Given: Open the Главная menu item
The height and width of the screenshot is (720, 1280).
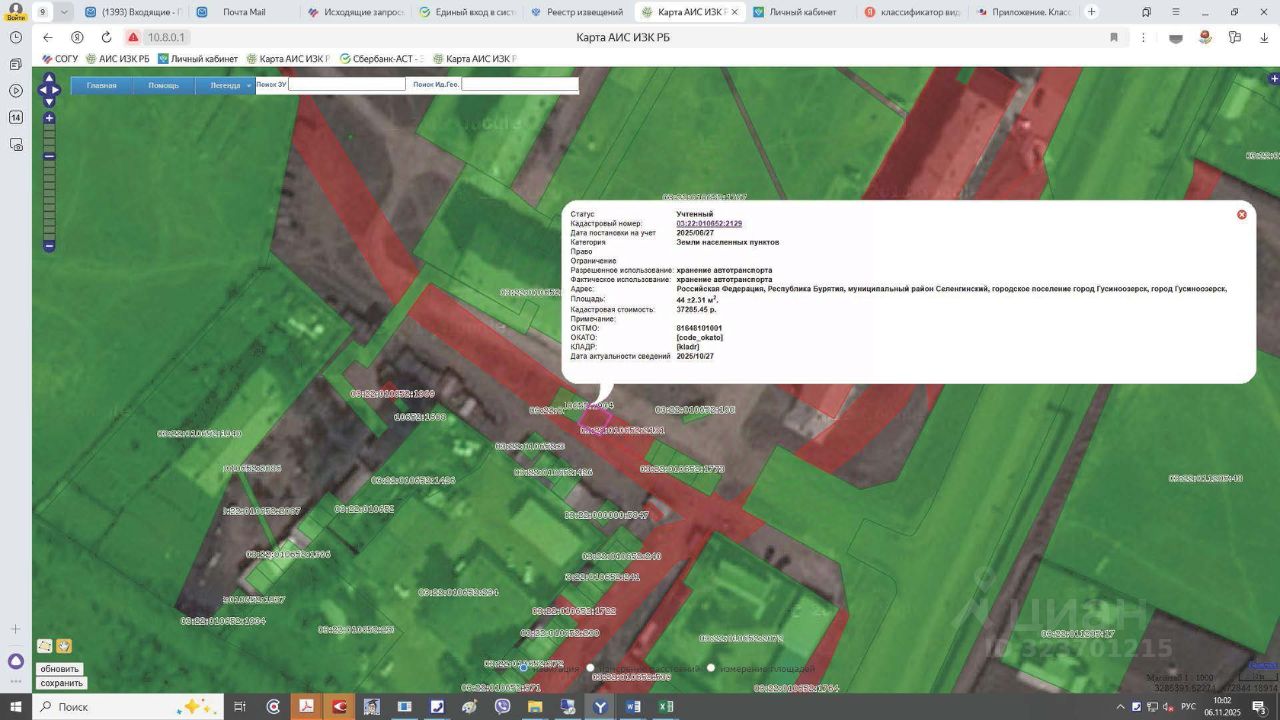Looking at the screenshot, I should pos(101,85).
